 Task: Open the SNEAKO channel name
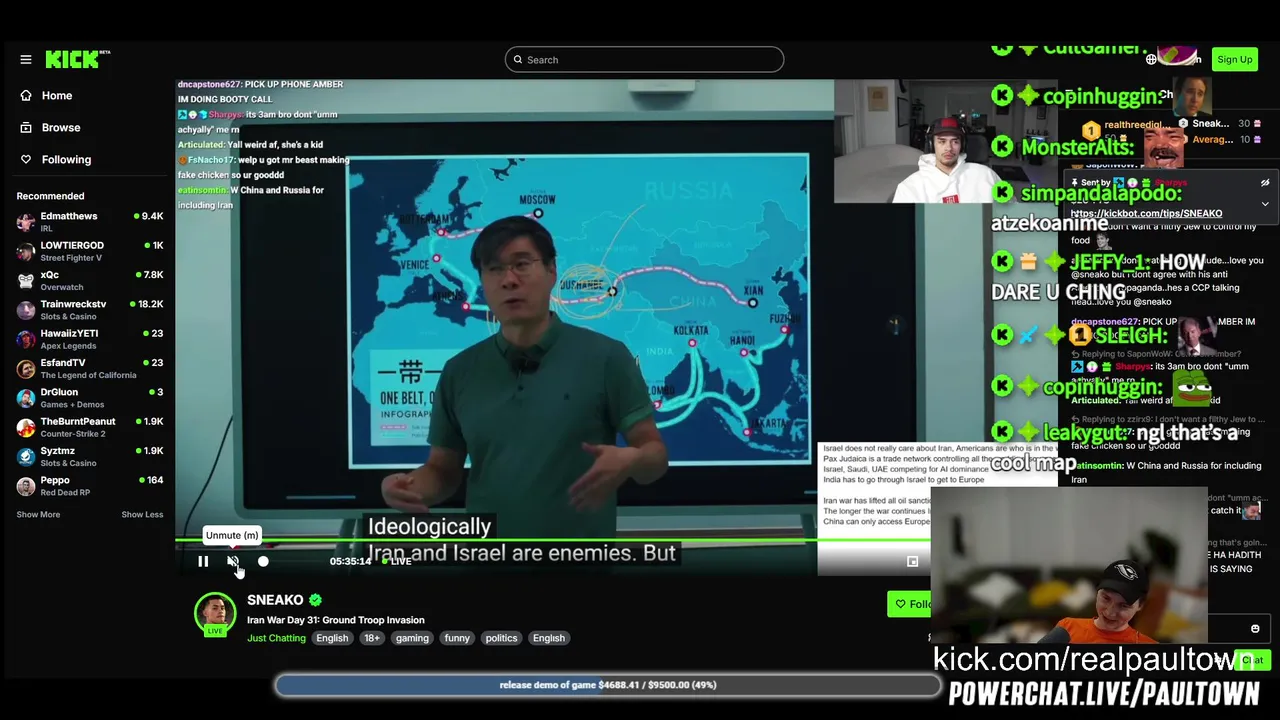[x=275, y=600]
